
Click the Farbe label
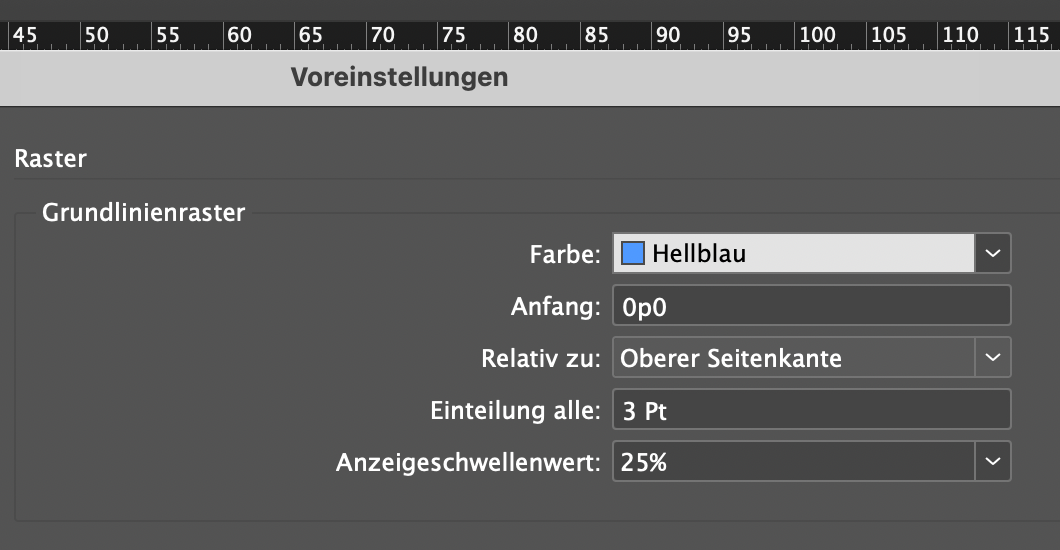point(565,255)
